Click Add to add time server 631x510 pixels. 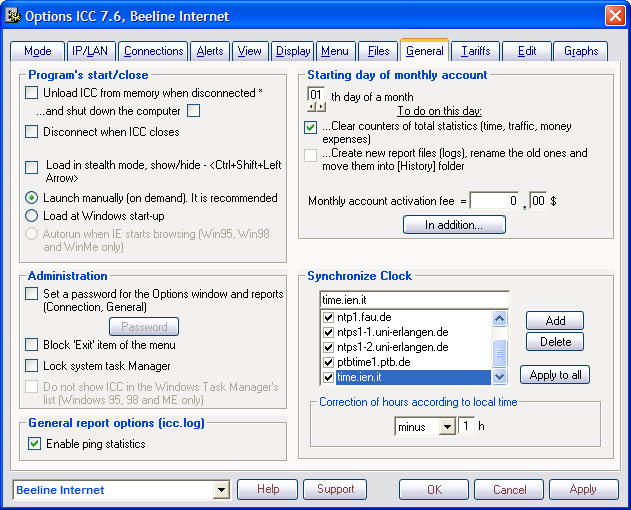555,321
